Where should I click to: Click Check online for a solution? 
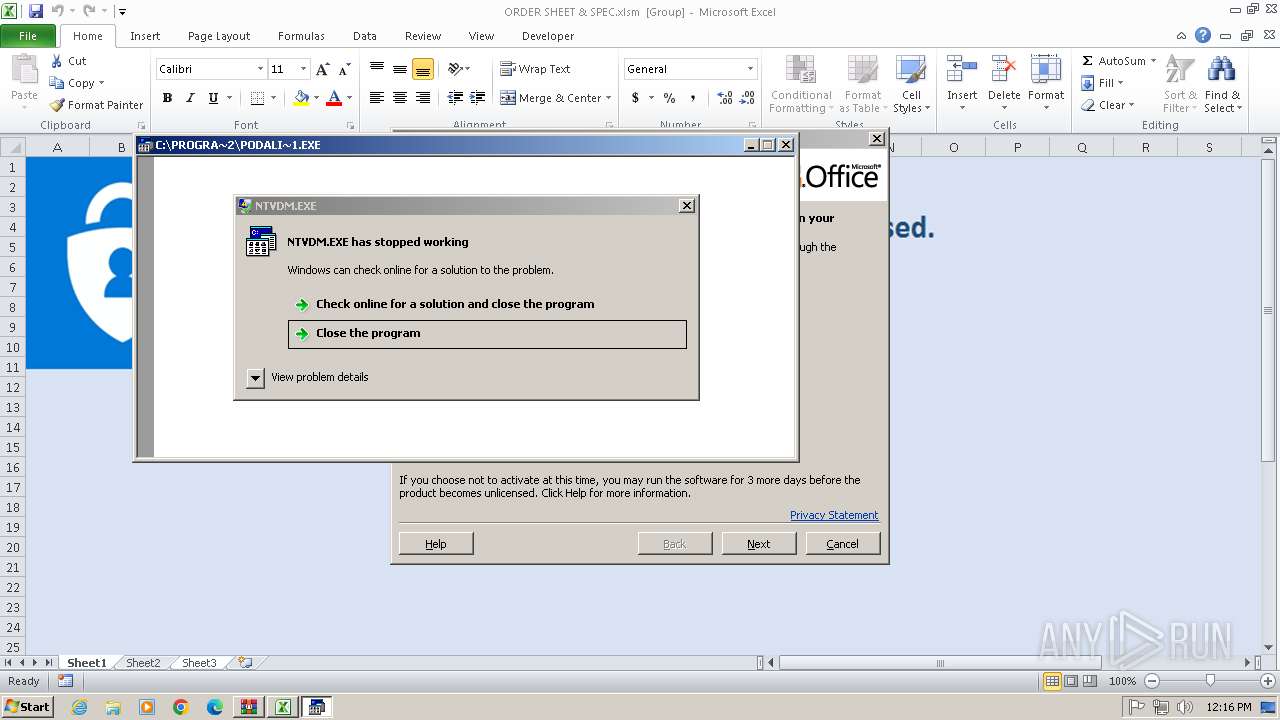[455, 304]
